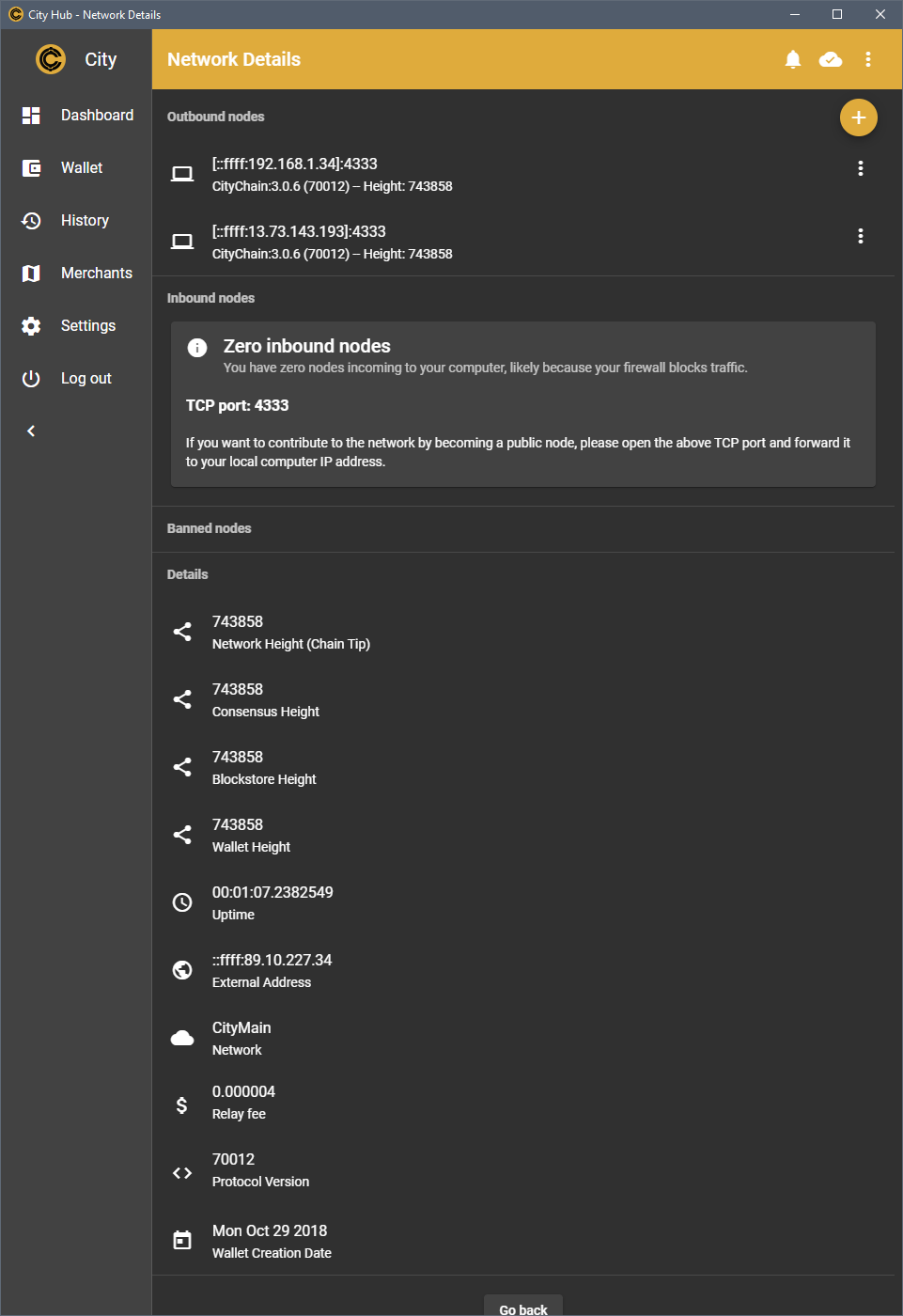The image size is (903, 1316).
Task: Click the Banned nodes heading
Action: [210, 528]
